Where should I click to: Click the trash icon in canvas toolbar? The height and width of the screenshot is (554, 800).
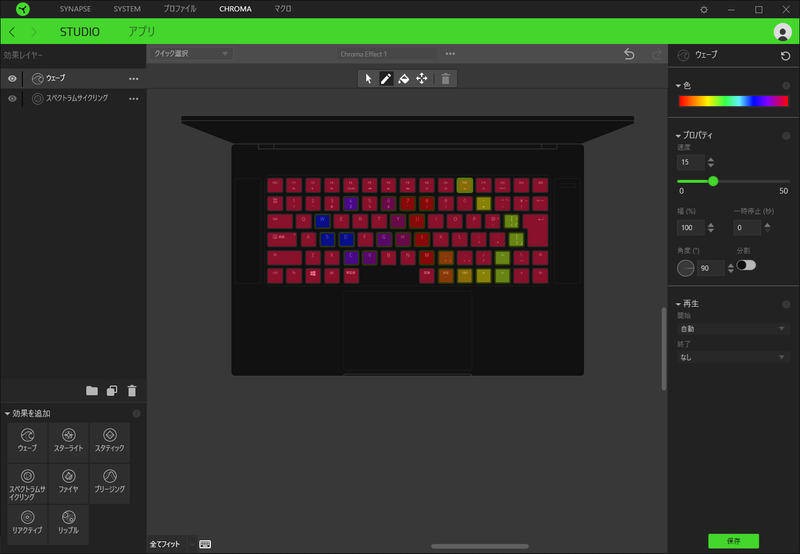(445, 79)
